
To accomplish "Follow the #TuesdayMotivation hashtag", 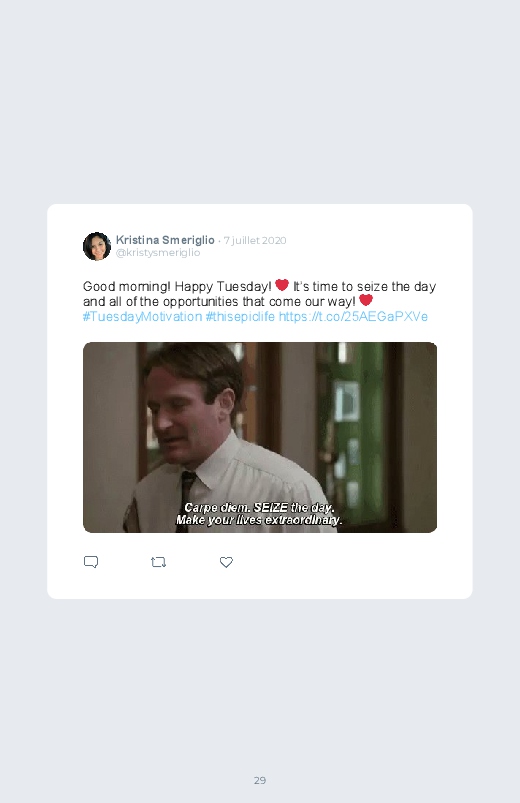I will tap(142, 316).
